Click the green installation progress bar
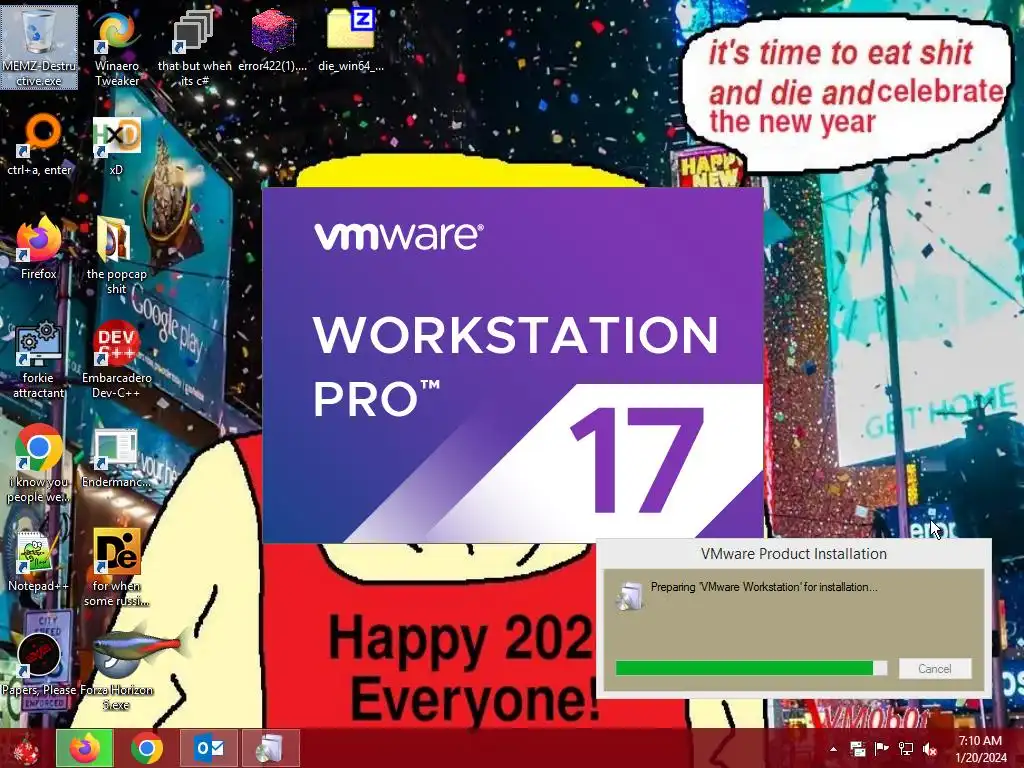 point(751,668)
